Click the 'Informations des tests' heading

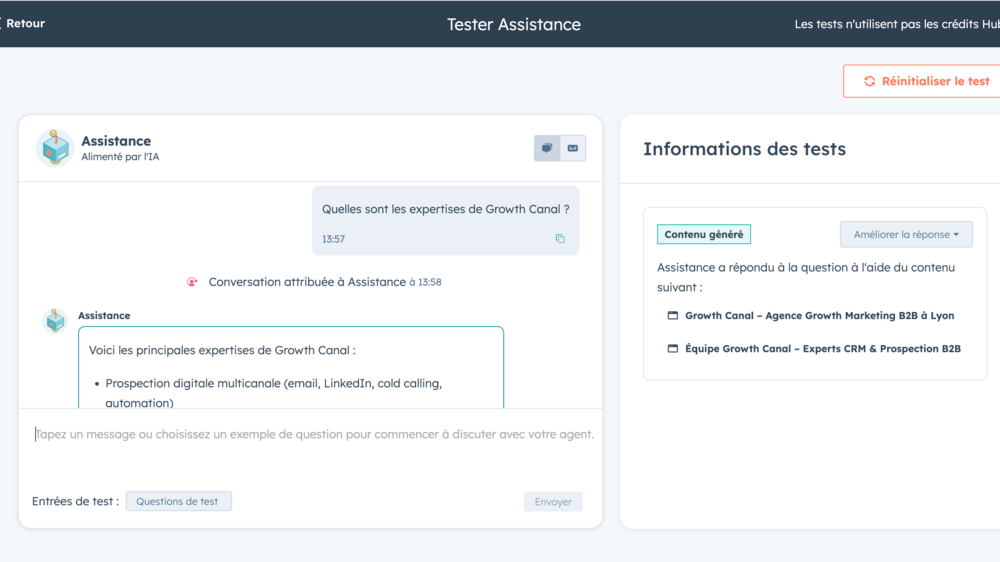click(x=744, y=149)
